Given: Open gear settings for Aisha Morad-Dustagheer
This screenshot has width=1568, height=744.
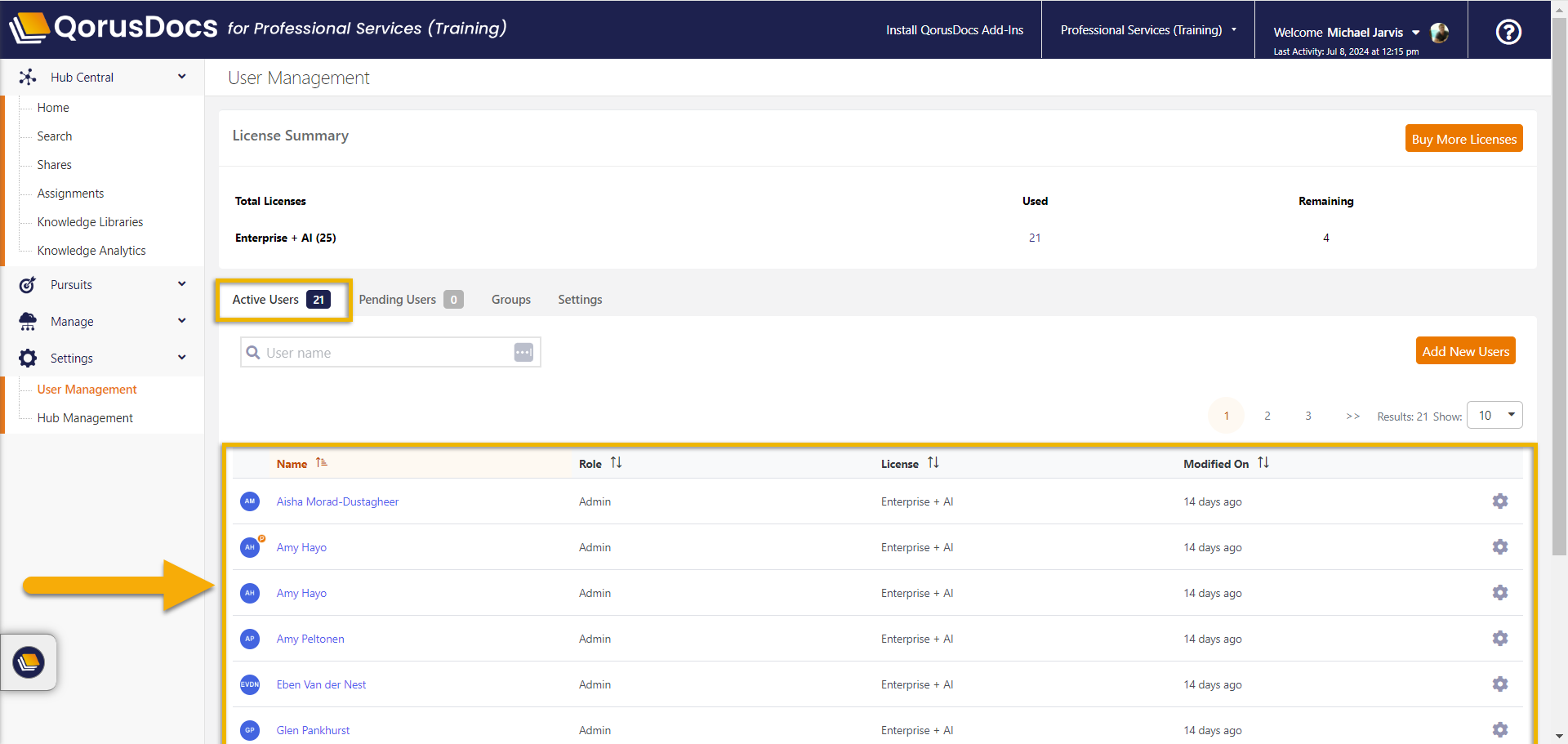Looking at the screenshot, I should pos(1500,501).
